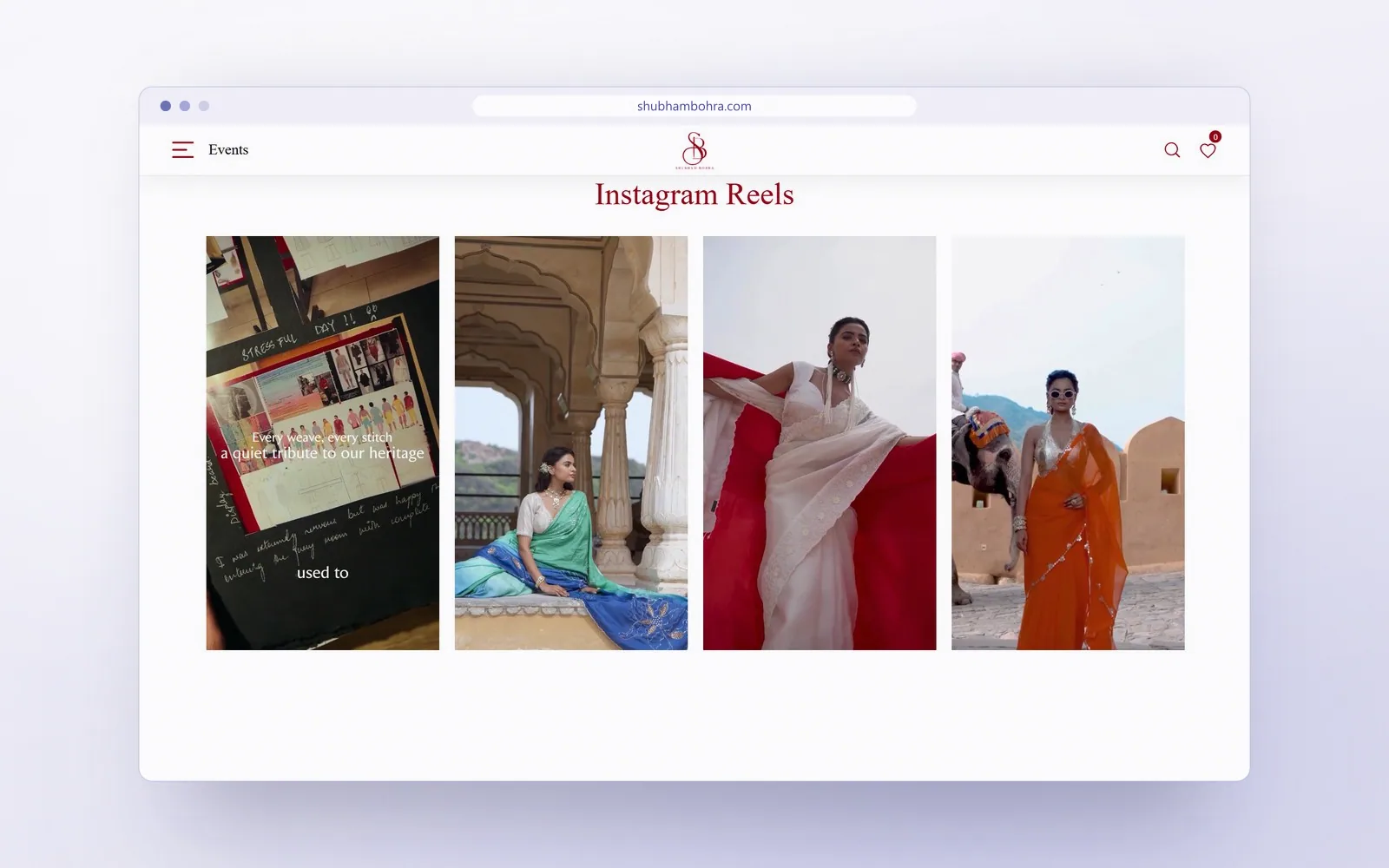This screenshot has width=1389, height=868.
Task: Click the dark blue browser window dot
Action: point(166,106)
